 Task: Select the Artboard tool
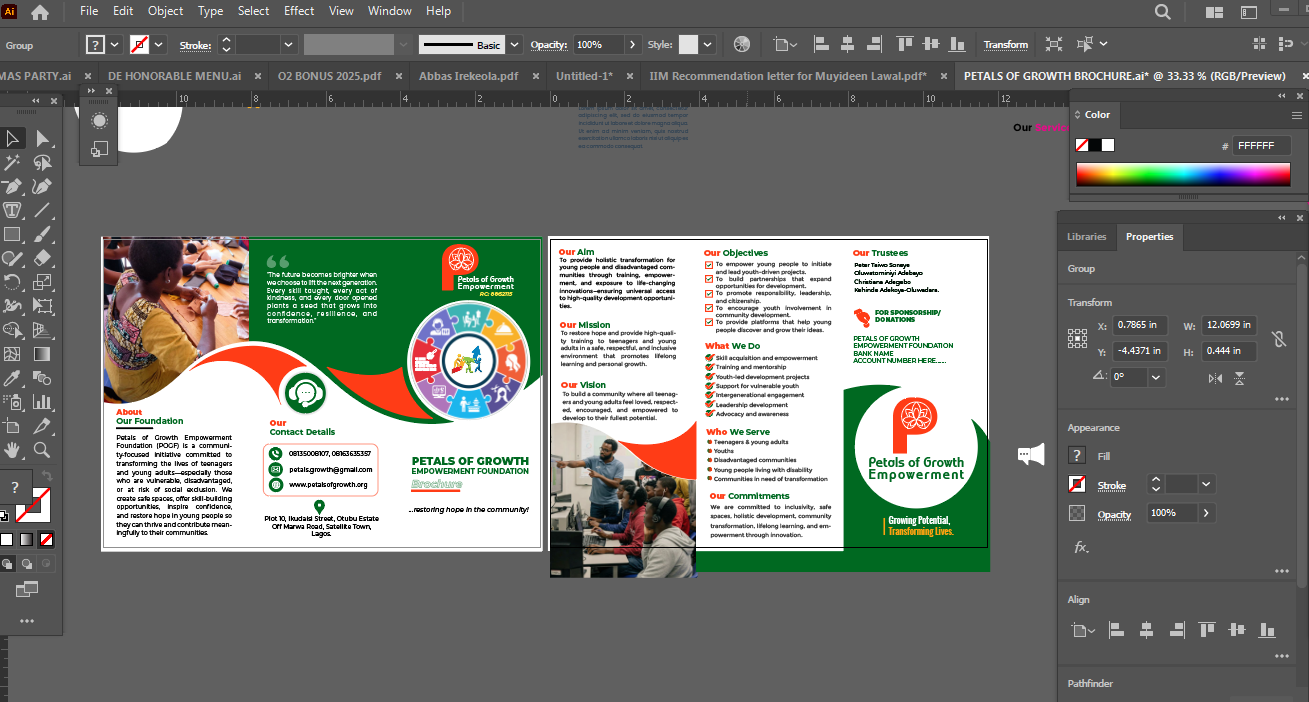(13, 426)
